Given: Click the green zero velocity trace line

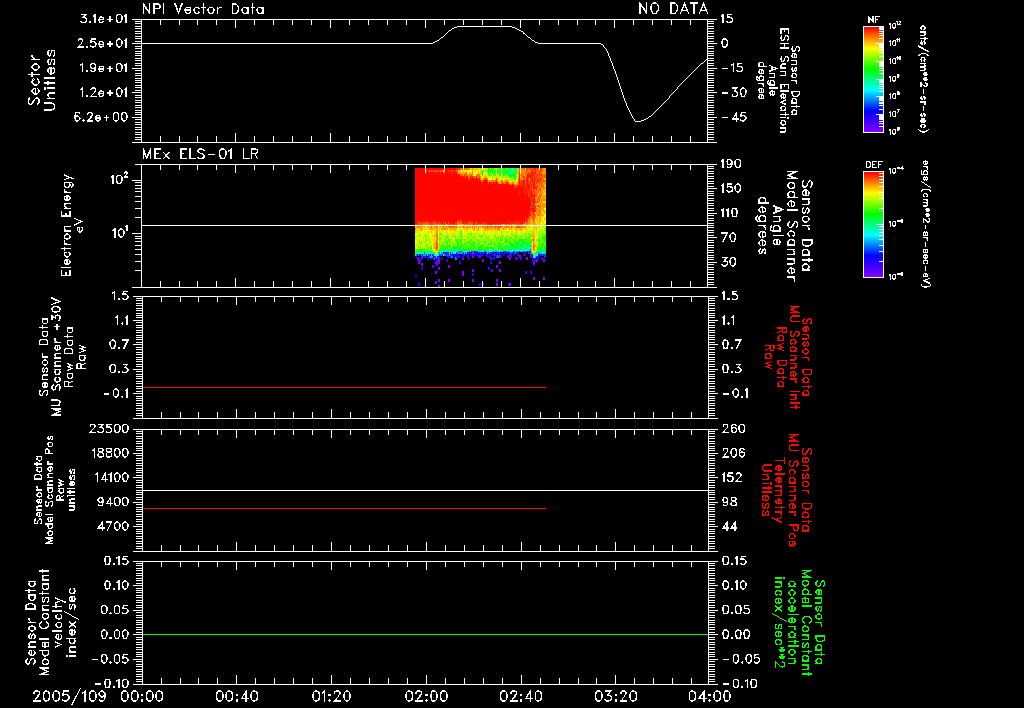Looking at the screenshot, I should click(425, 635).
